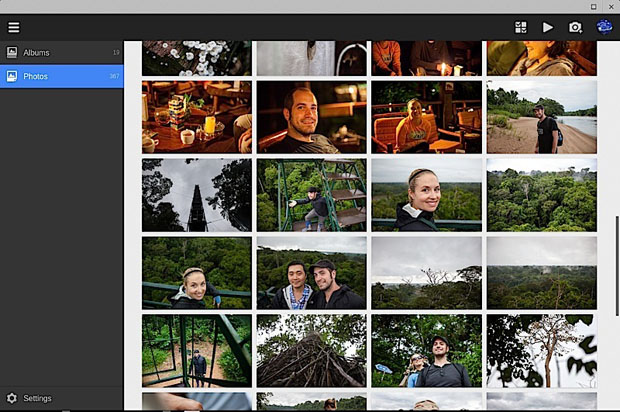Maximize the window
The width and height of the screenshot is (620, 412).
[x=594, y=6]
